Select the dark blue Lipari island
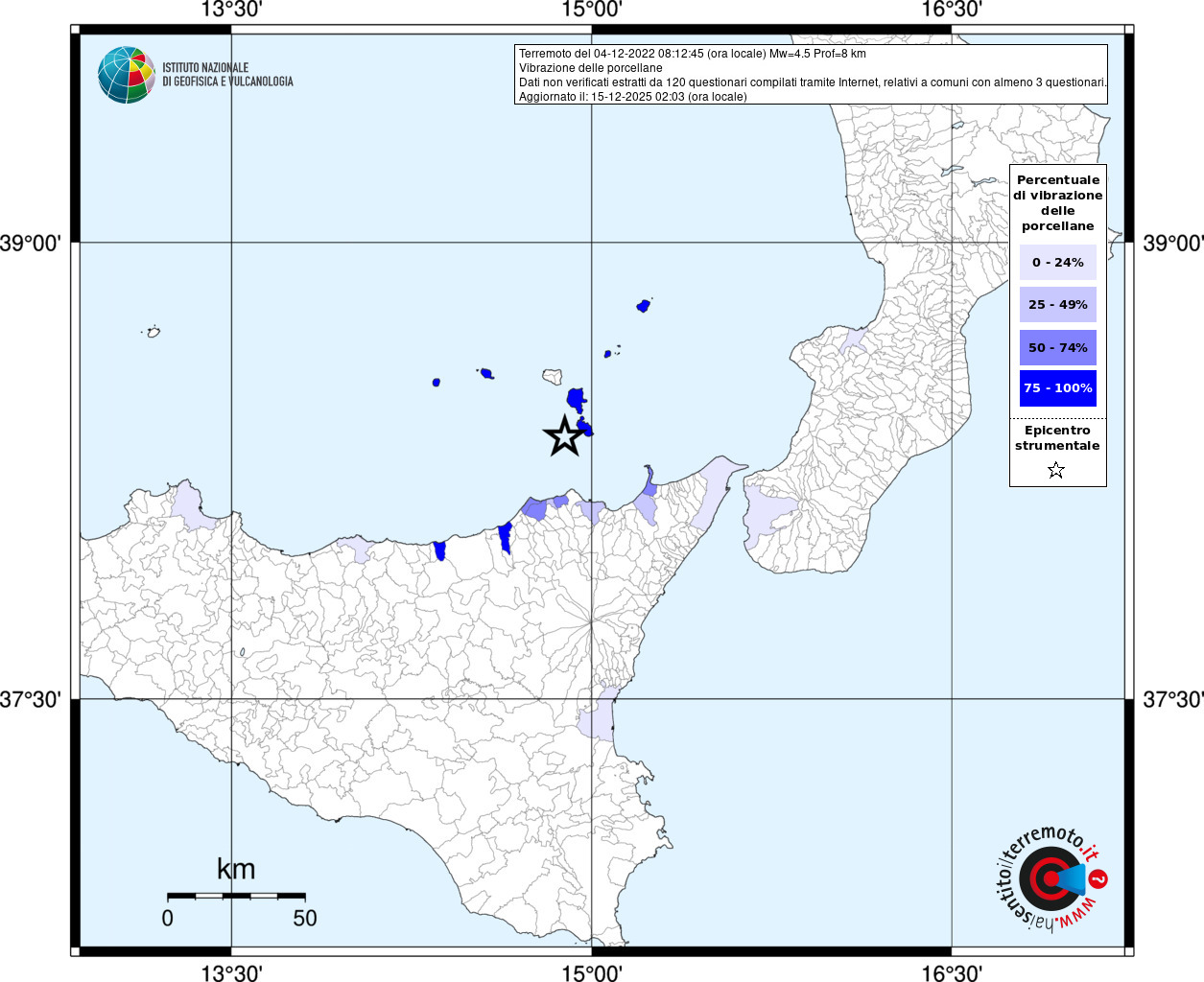Screen dimensions: 1204x982 pyautogui.click(x=576, y=398)
